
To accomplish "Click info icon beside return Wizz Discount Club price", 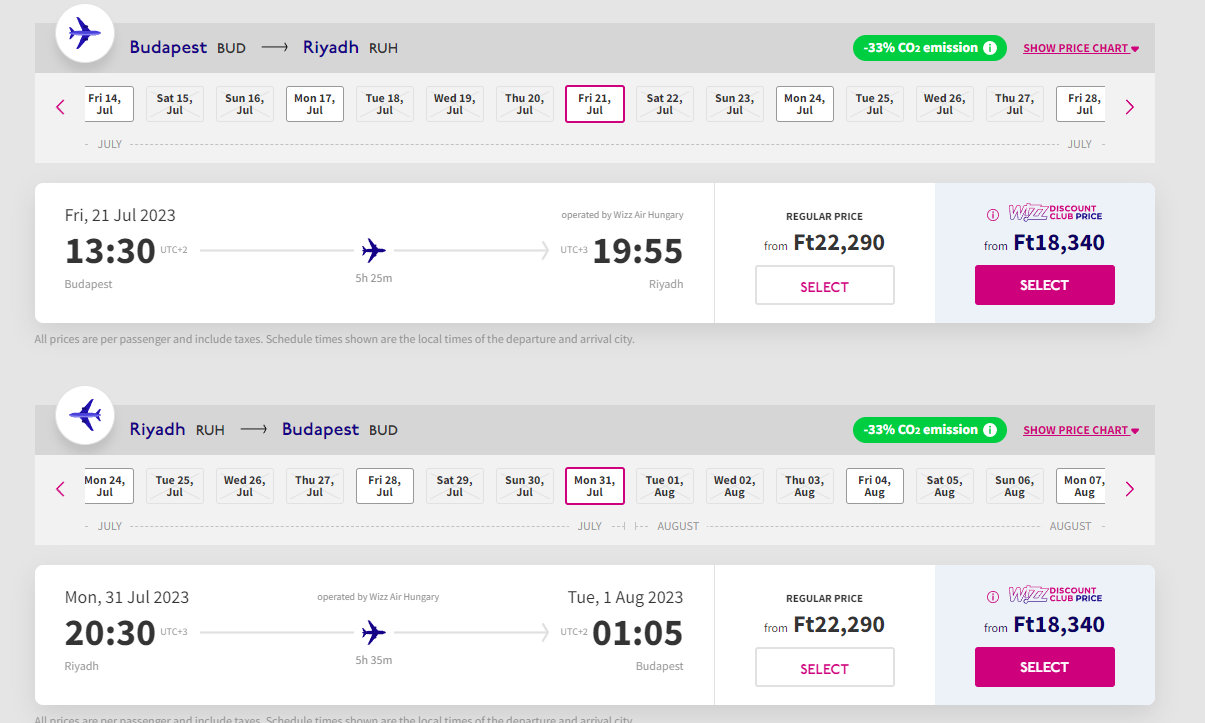I will pyautogui.click(x=993, y=596).
